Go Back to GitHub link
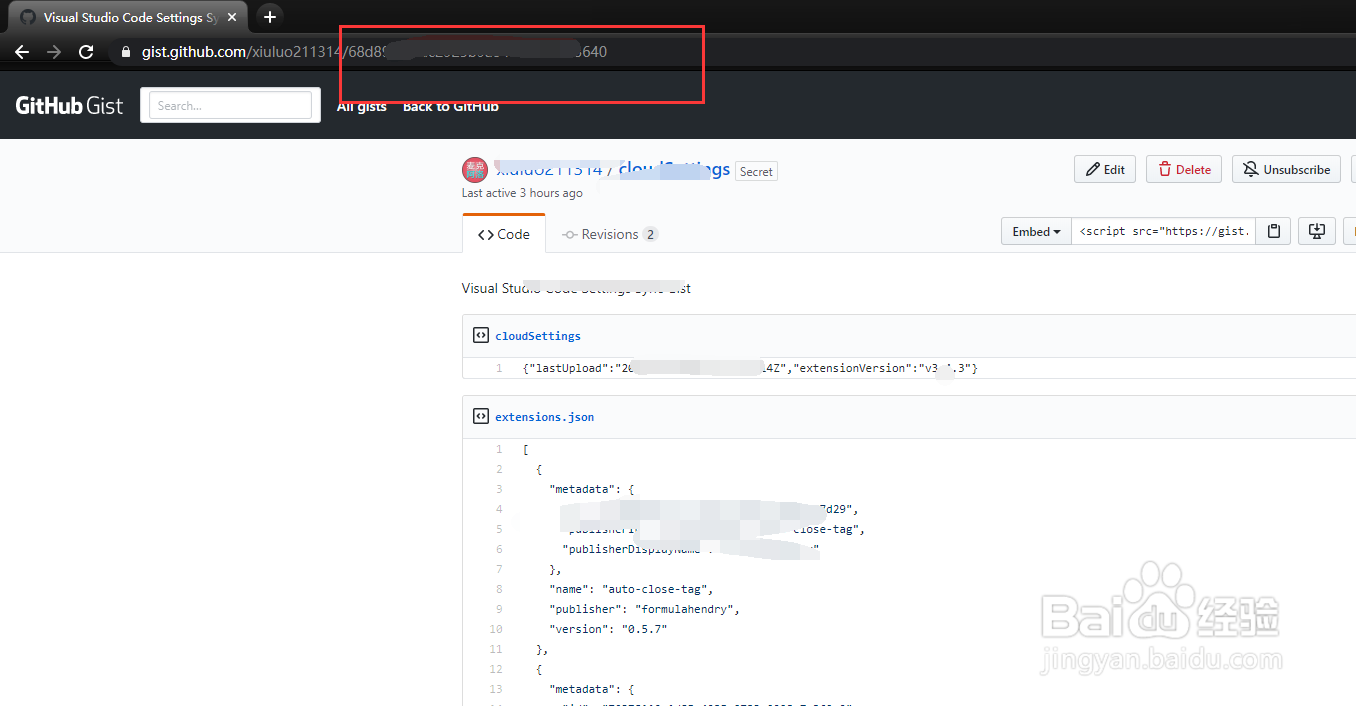 pyautogui.click(x=451, y=106)
